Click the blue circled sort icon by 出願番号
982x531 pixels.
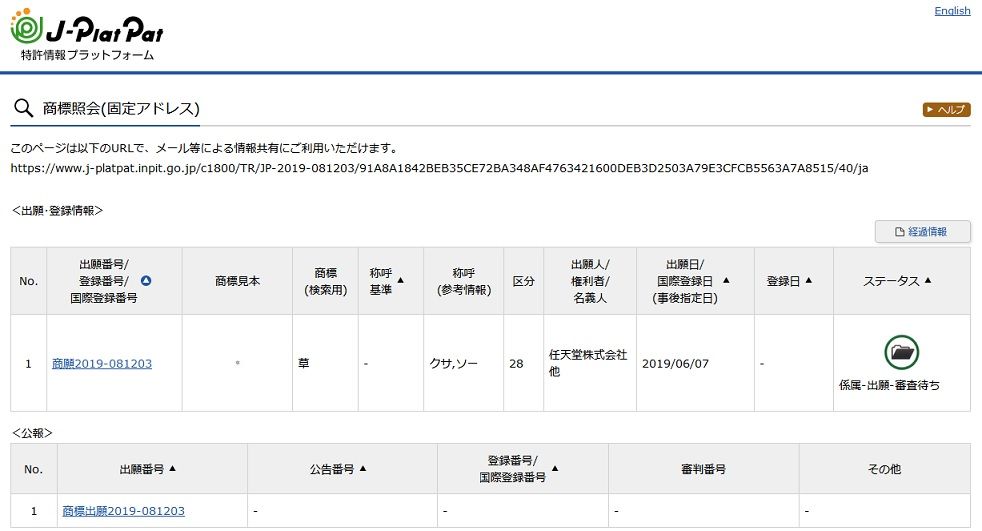(x=146, y=281)
